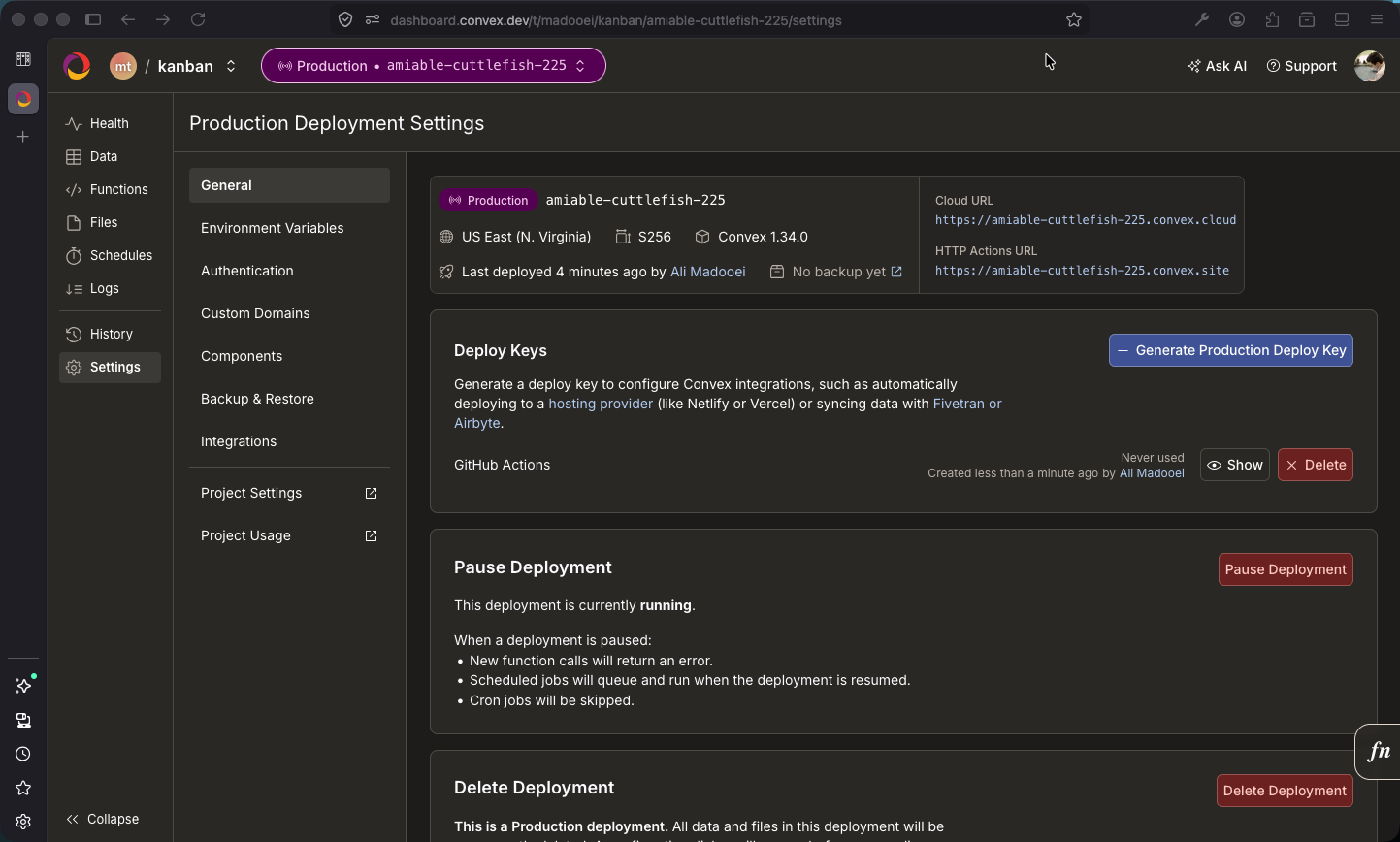Copy the Cloud URL

coord(1086,220)
